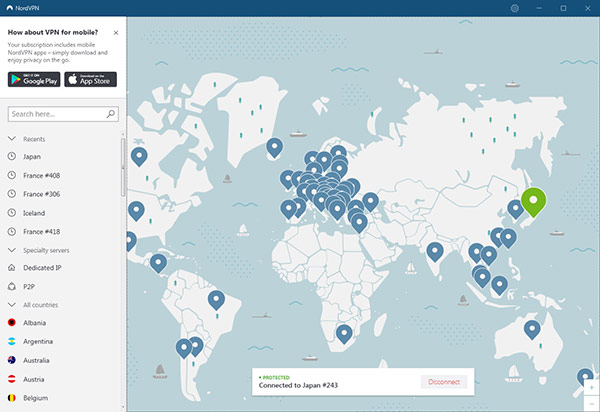The width and height of the screenshot is (600, 412).
Task: Click the Austria flag icon
Action: (12, 379)
